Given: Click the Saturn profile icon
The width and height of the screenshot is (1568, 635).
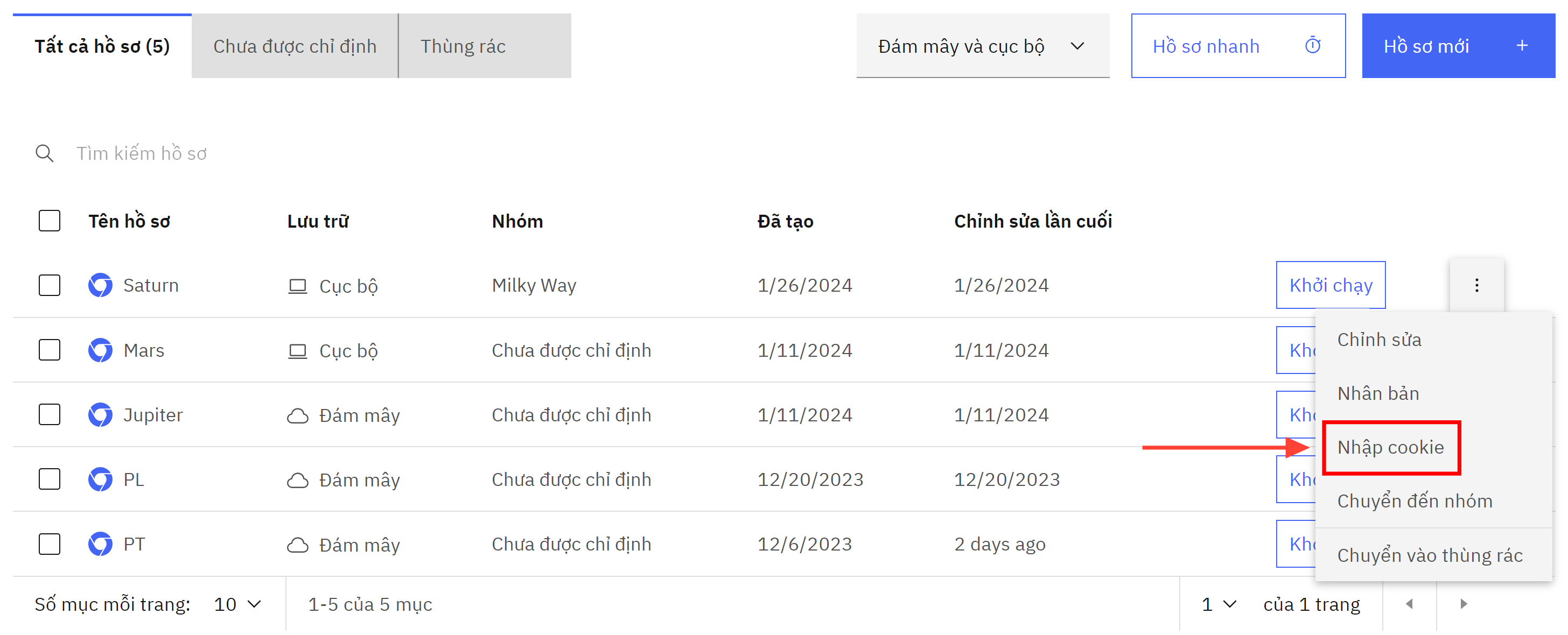Looking at the screenshot, I should [x=100, y=285].
